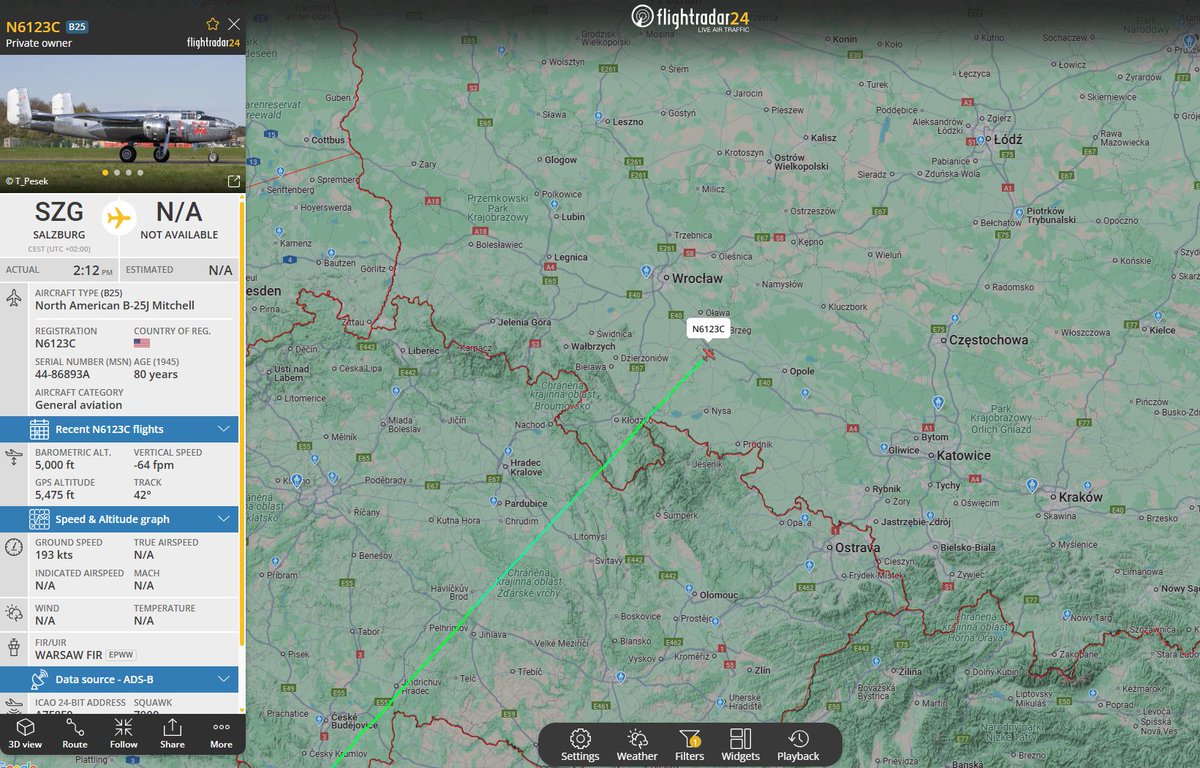Click the Częstochowa city label on map
The width and height of the screenshot is (1200, 768).
(x=987, y=340)
